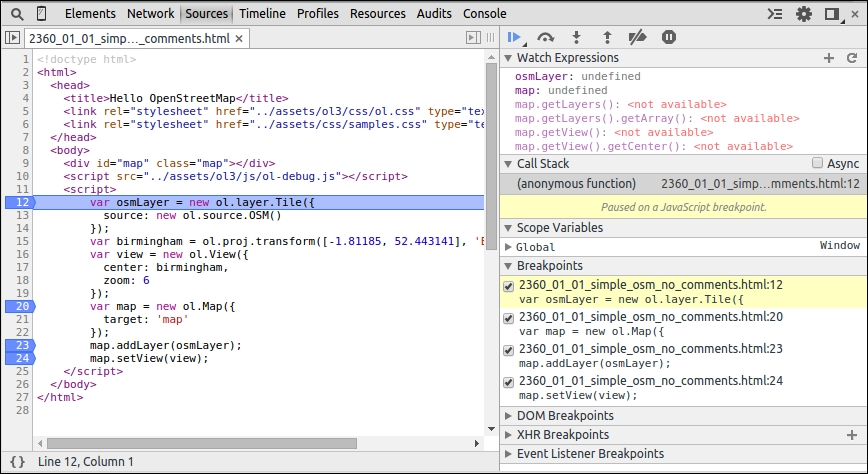This screenshot has width=868, height=474.
Task: Click horizontal scrollbar in code editor
Action: 202,444
